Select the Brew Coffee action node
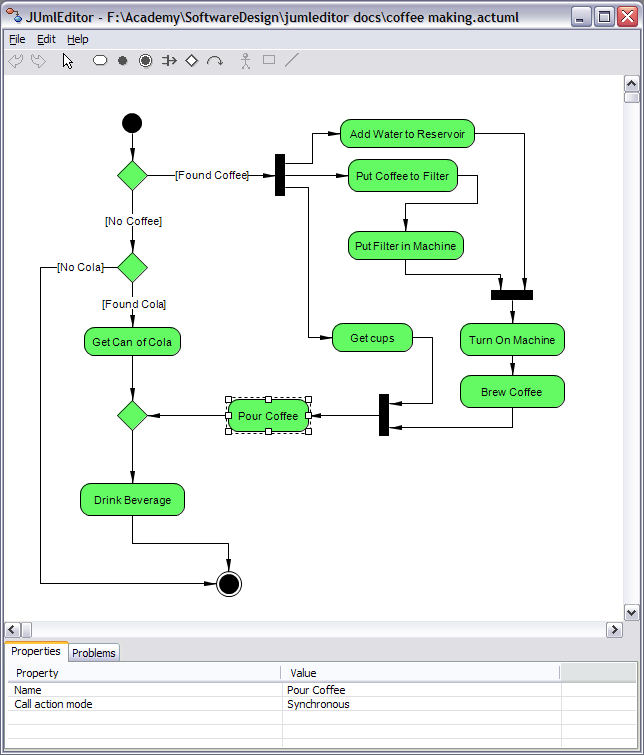This screenshot has width=644, height=755. pyautogui.click(x=512, y=392)
